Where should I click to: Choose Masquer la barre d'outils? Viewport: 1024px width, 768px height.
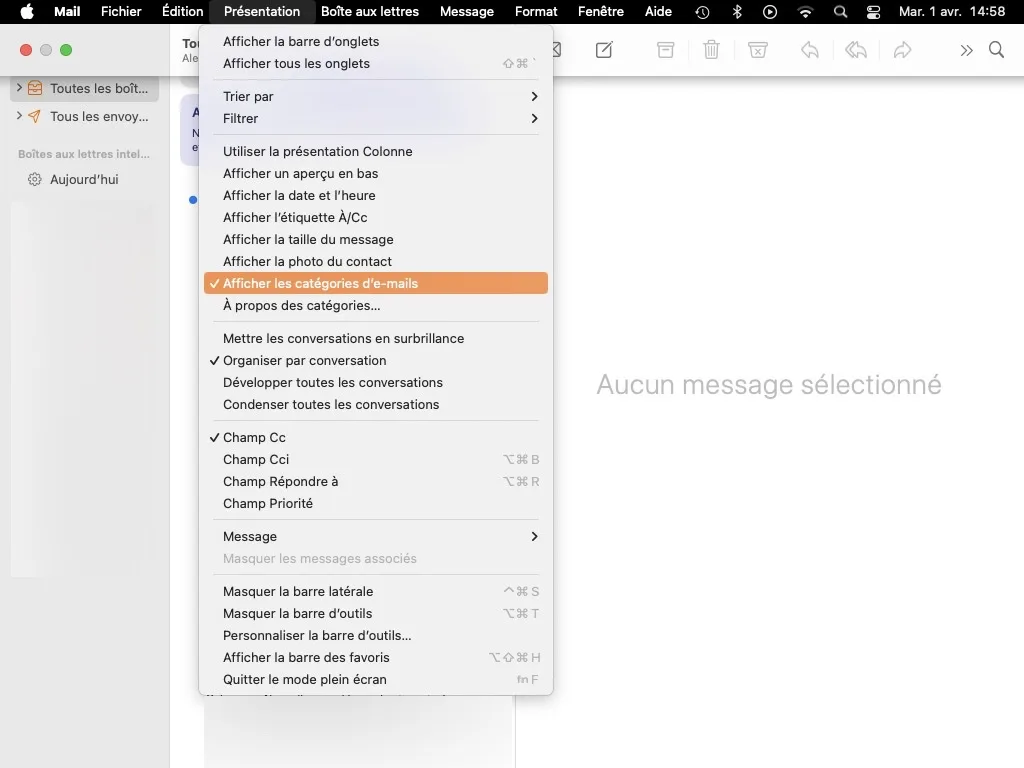pyautogui.click(x=376, y=613)
